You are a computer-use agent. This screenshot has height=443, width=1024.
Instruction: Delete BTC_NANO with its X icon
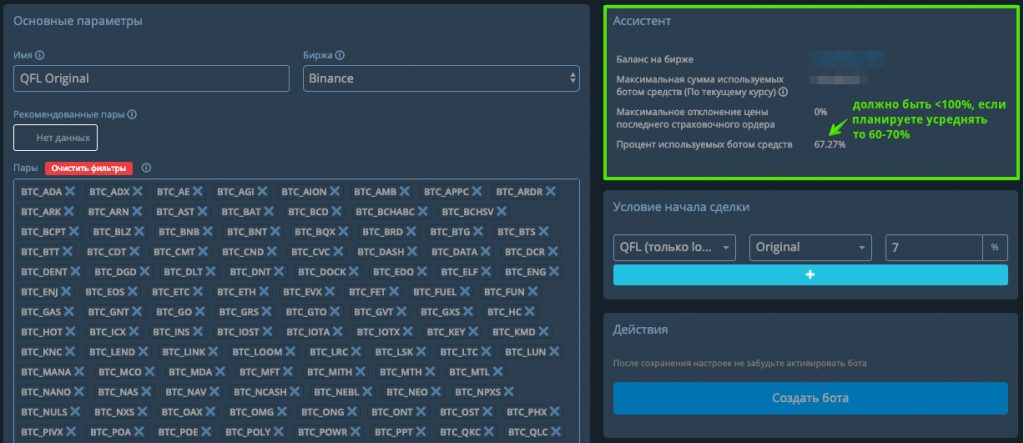coord(79,392)
